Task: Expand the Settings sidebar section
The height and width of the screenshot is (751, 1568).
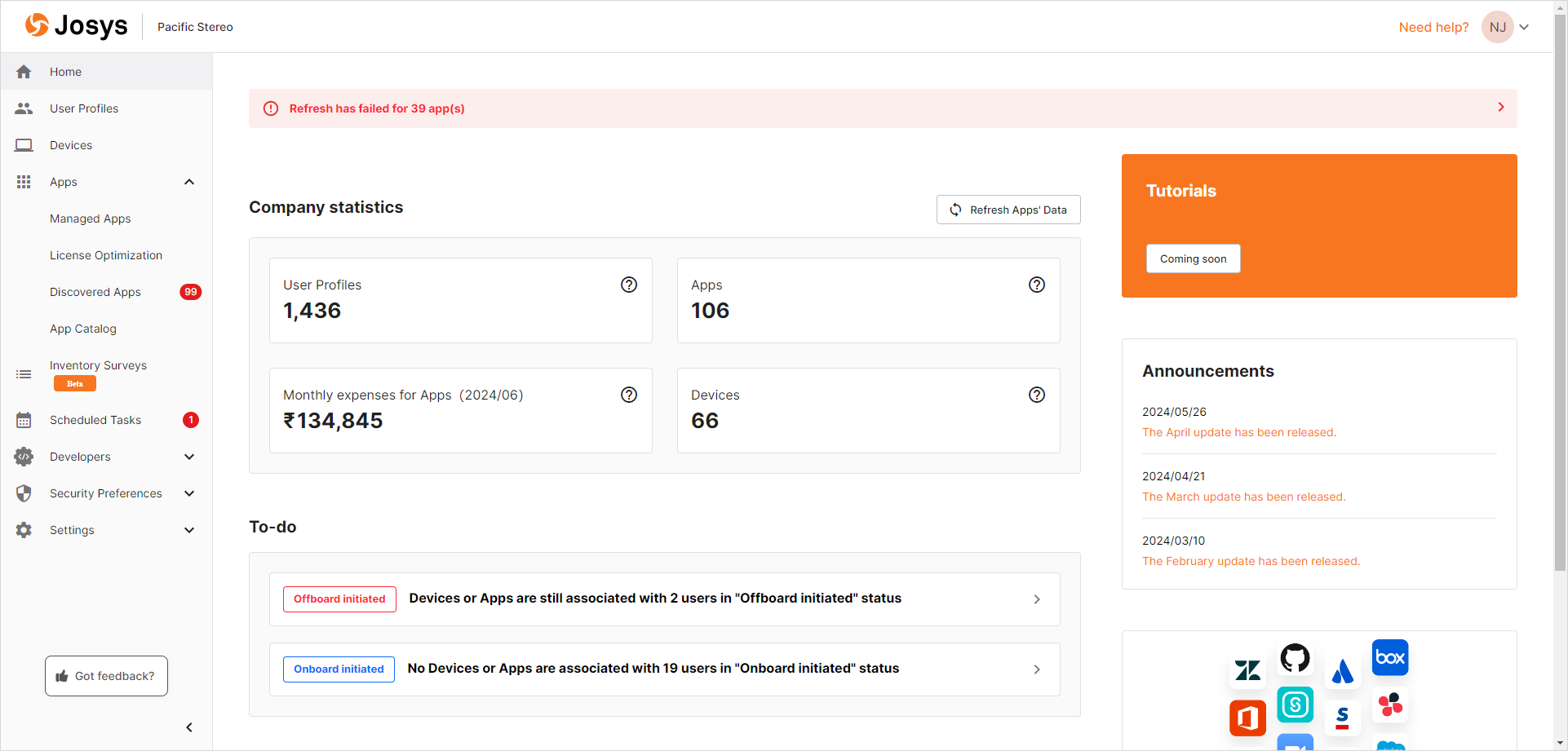Action: (x=189, y=530)
